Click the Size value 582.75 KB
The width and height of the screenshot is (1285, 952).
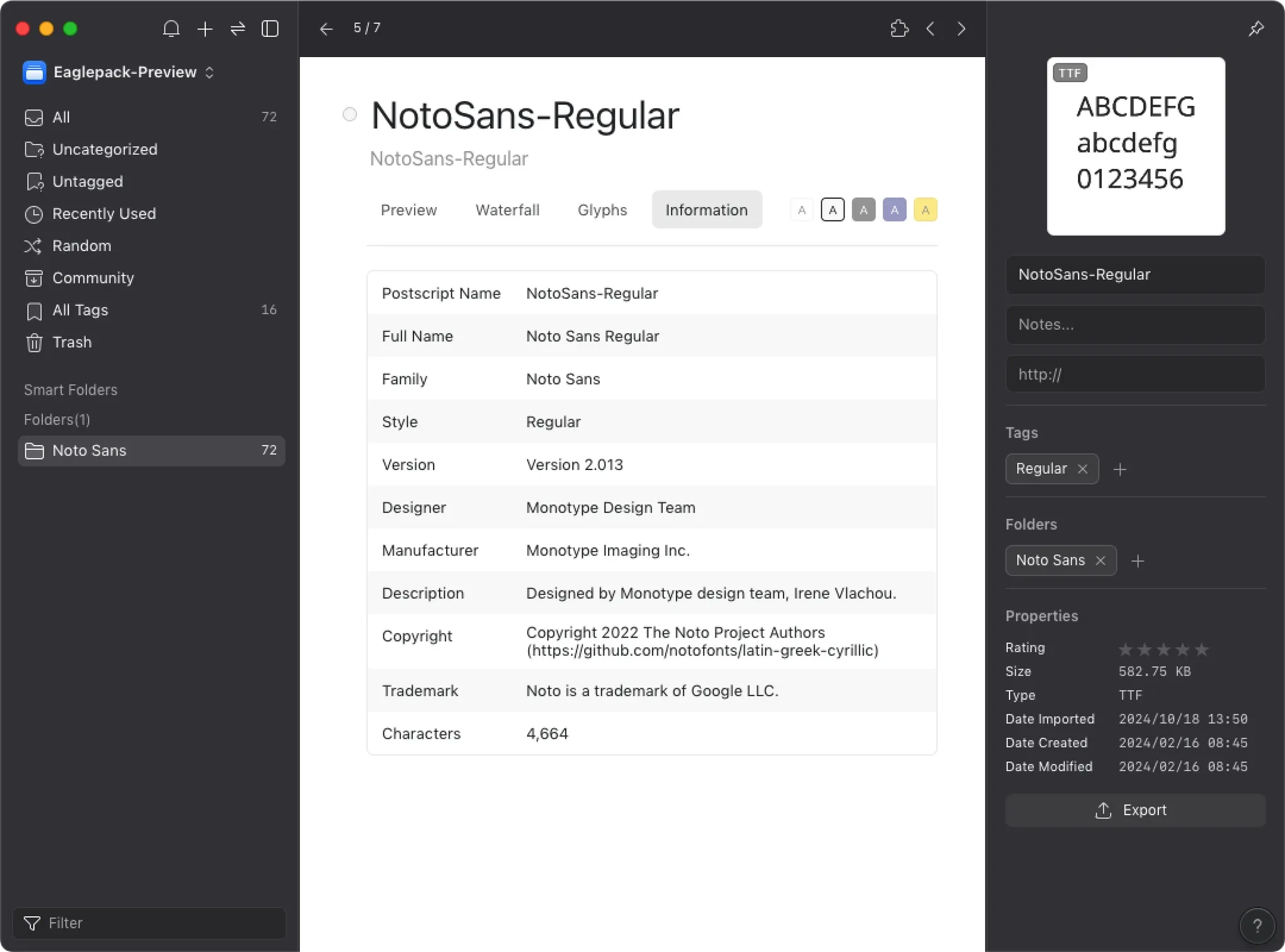point(1154,671)
